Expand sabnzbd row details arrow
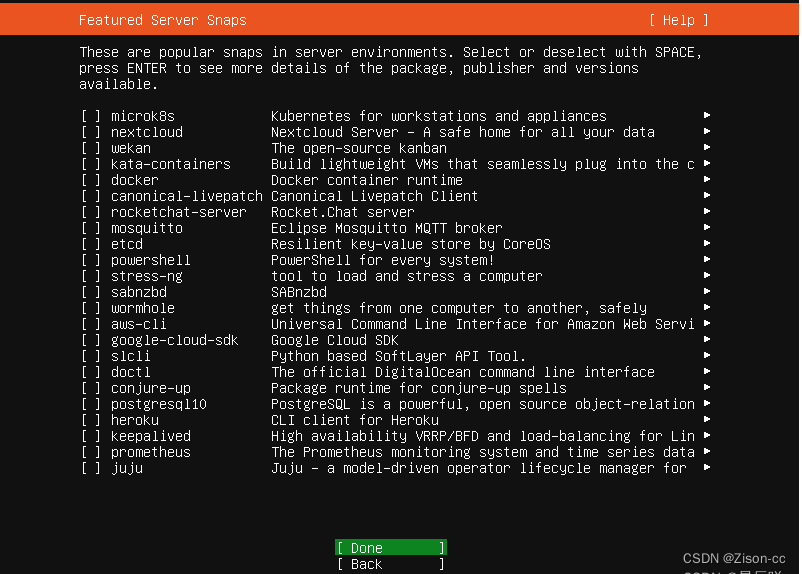Screen dimensions: 802x574 (707, 291)
